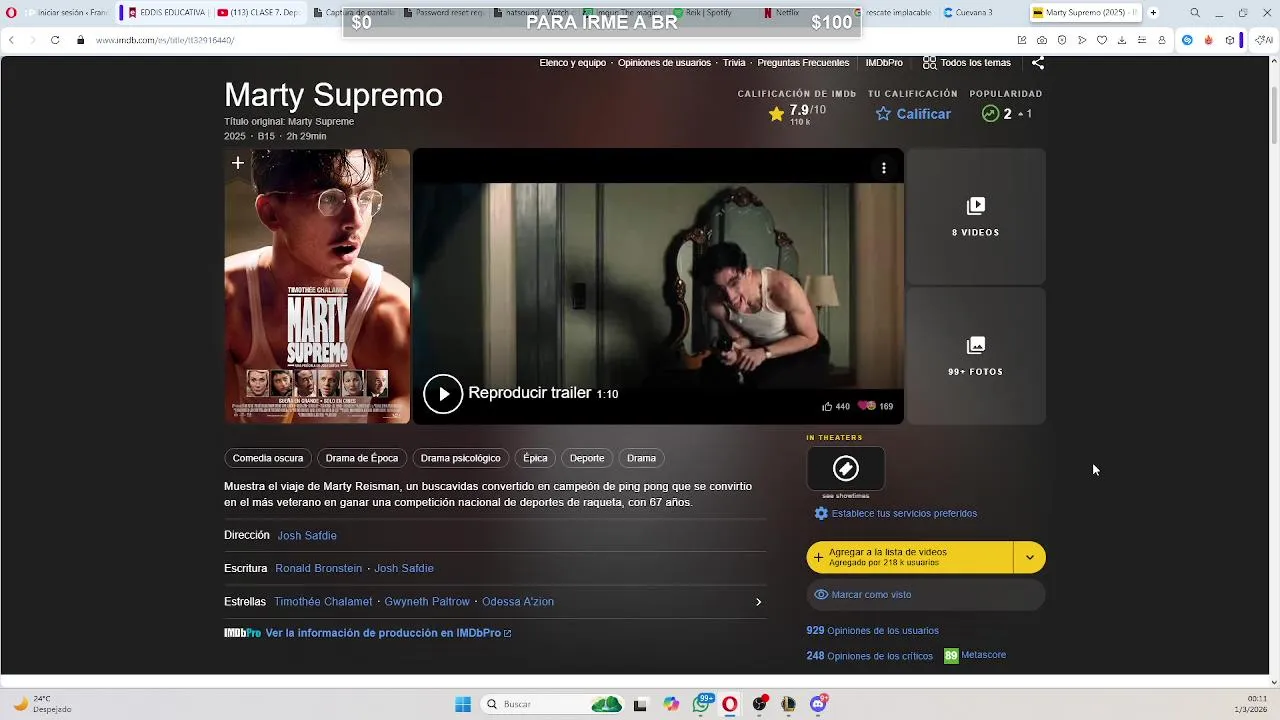
Task: Click the yellow IMDb rating star
Action: coord(776,114)
